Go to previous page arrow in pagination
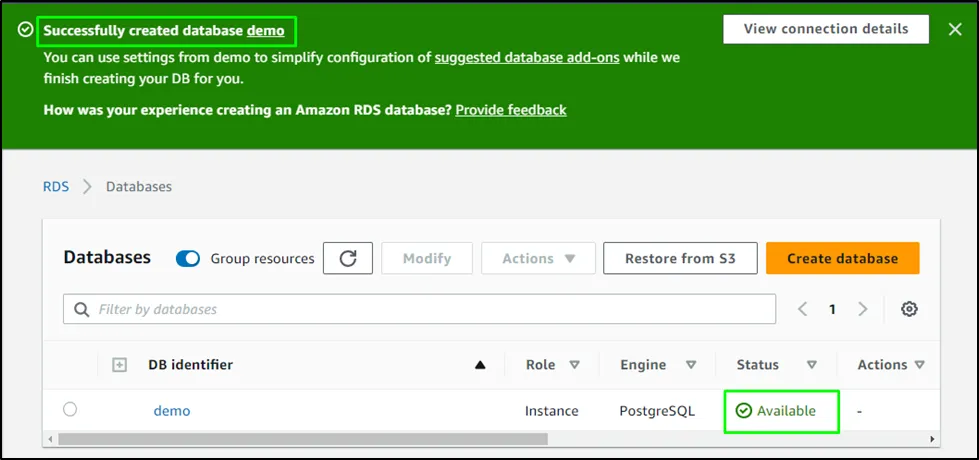Image resolution: width=979 pixels, height=460 pixels. click(x=802, y=309)
